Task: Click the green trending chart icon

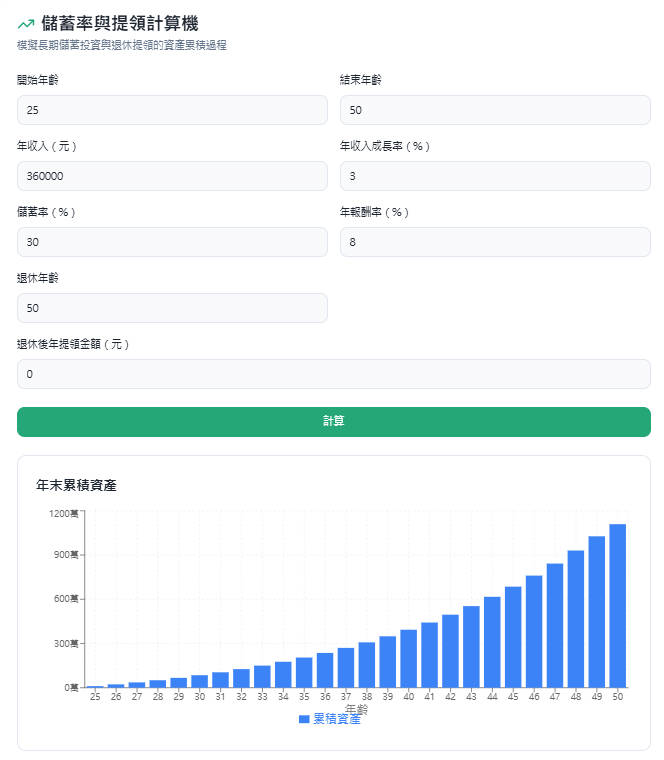Action: click(26, 24)
